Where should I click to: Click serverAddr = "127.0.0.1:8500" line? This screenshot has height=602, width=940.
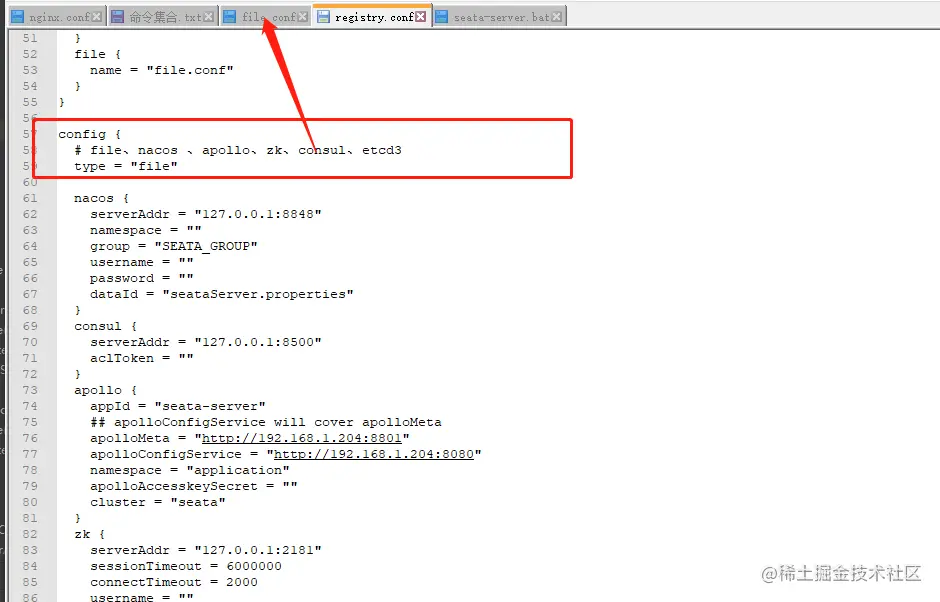pyautogui.click(x=206, y=342)
